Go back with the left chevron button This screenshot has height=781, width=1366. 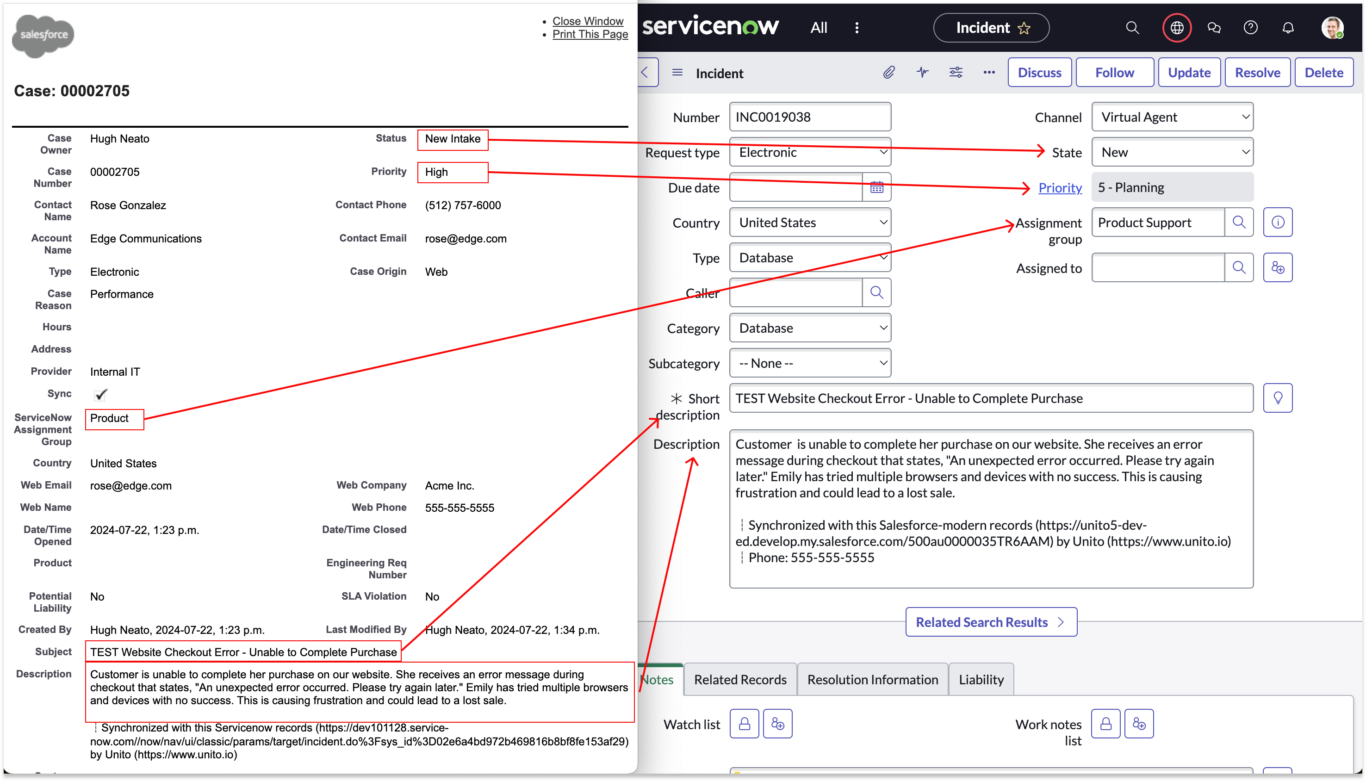(645, 72)
